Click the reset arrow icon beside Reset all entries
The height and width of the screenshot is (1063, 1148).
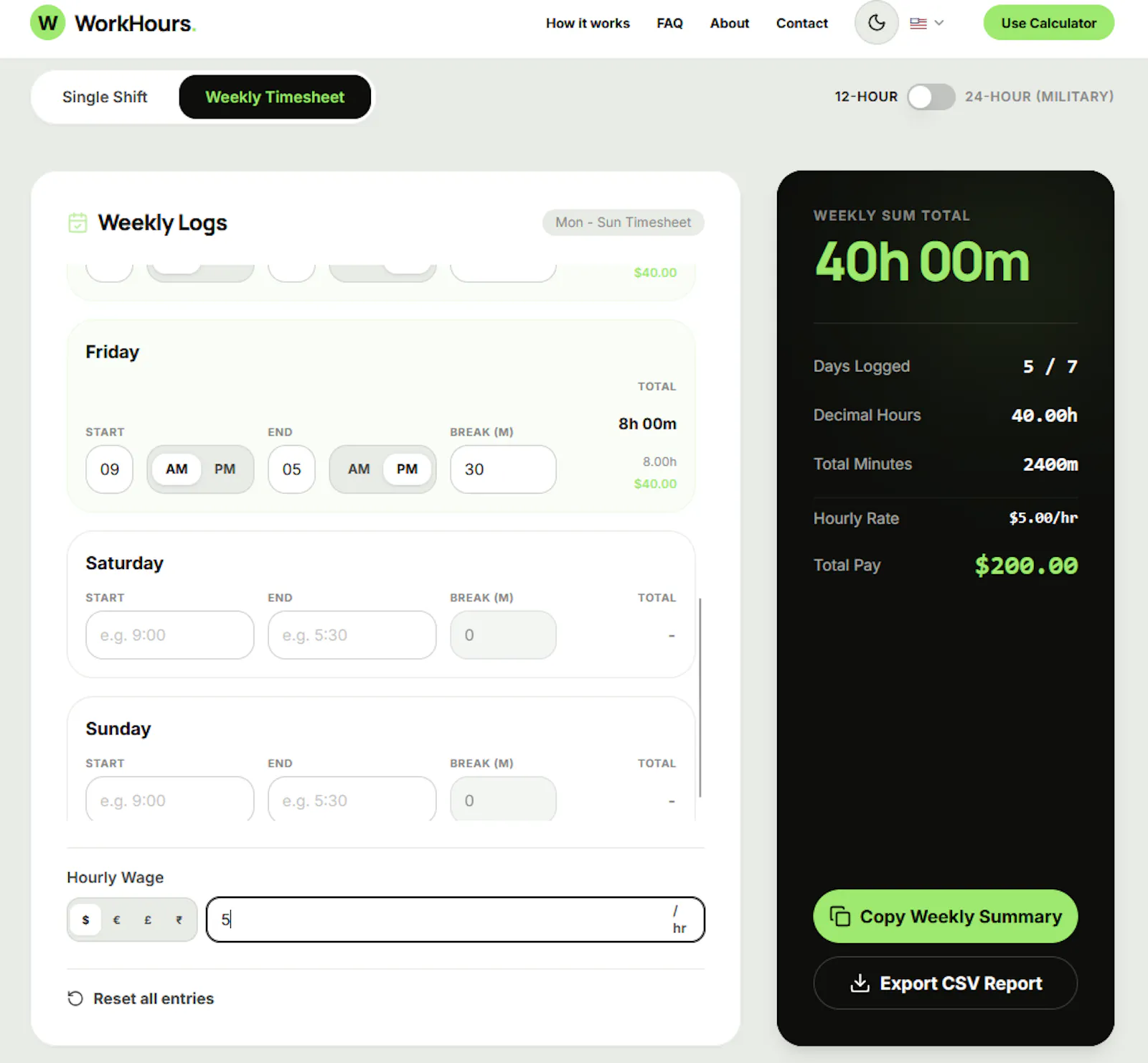(75, 998)
